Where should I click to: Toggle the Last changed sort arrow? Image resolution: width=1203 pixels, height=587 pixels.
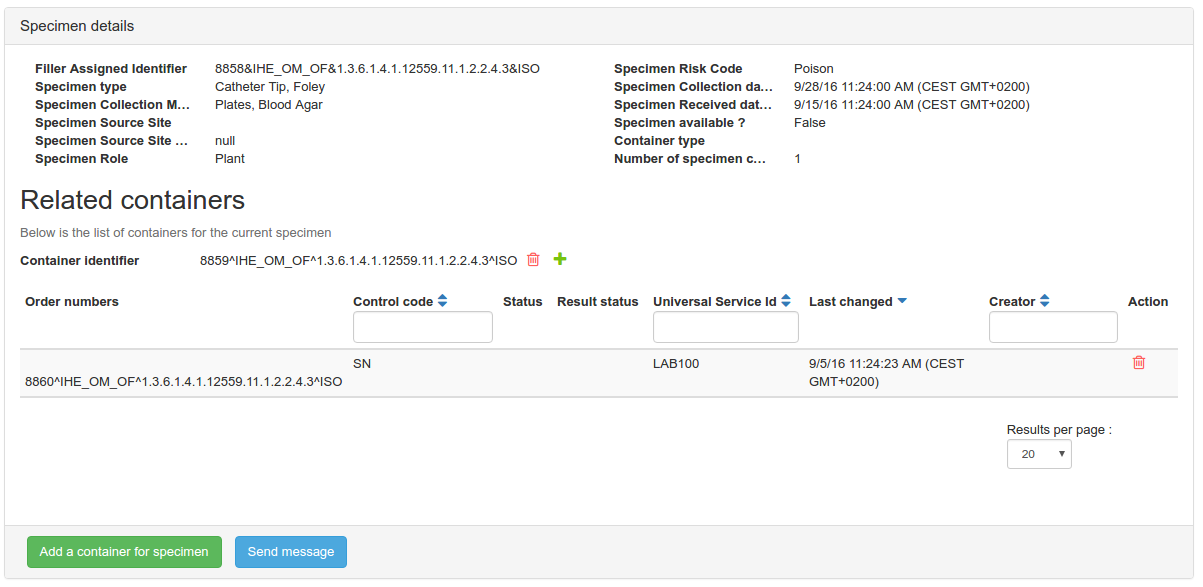[902, 301]
